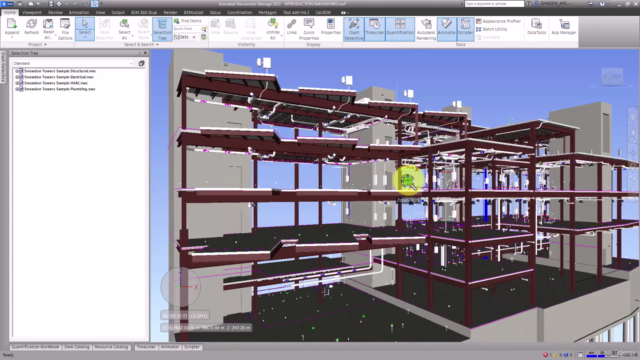Open Autodesk Rendering
Image resolution: width=640 pixels, height=360 pixels.
(426, 29)
